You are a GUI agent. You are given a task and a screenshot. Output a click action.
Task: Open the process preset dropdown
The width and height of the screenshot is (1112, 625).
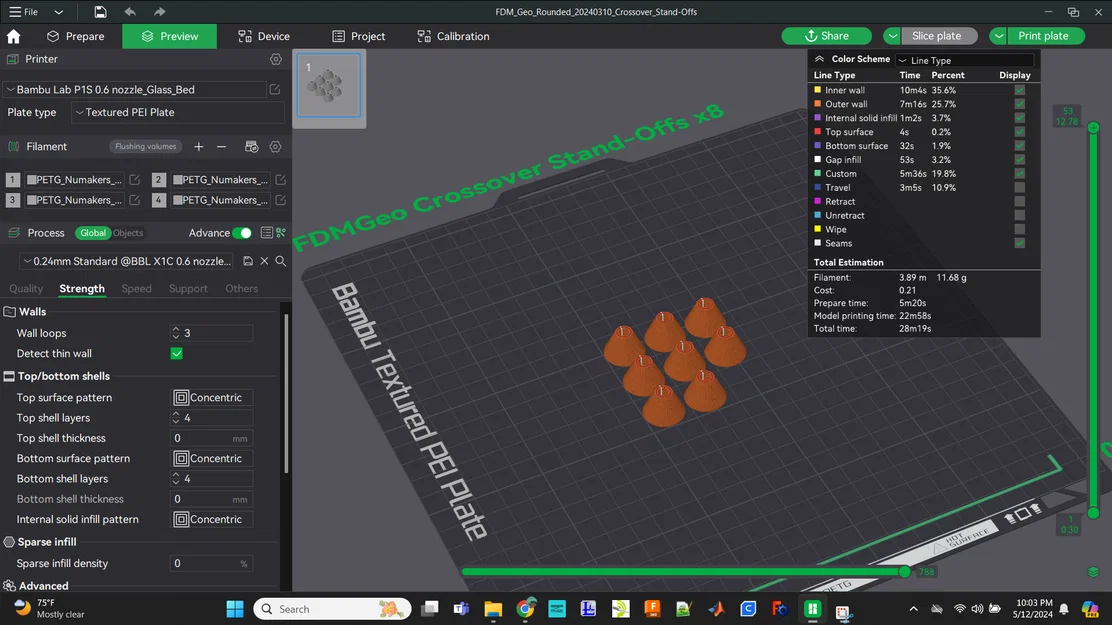click(128, 261)
